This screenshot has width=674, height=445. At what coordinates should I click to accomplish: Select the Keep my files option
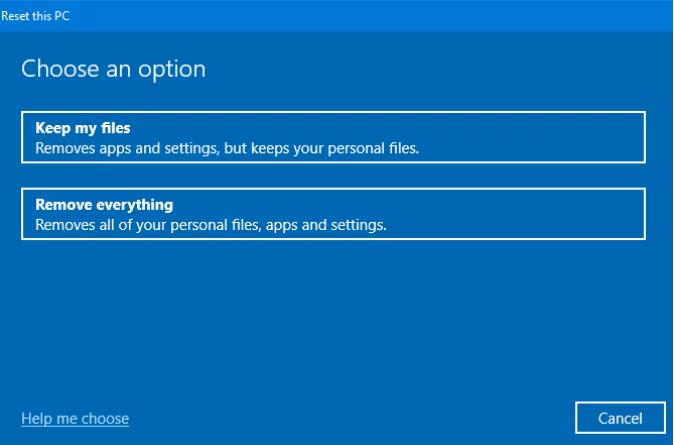pyautogui.click(x=333, y=137)
